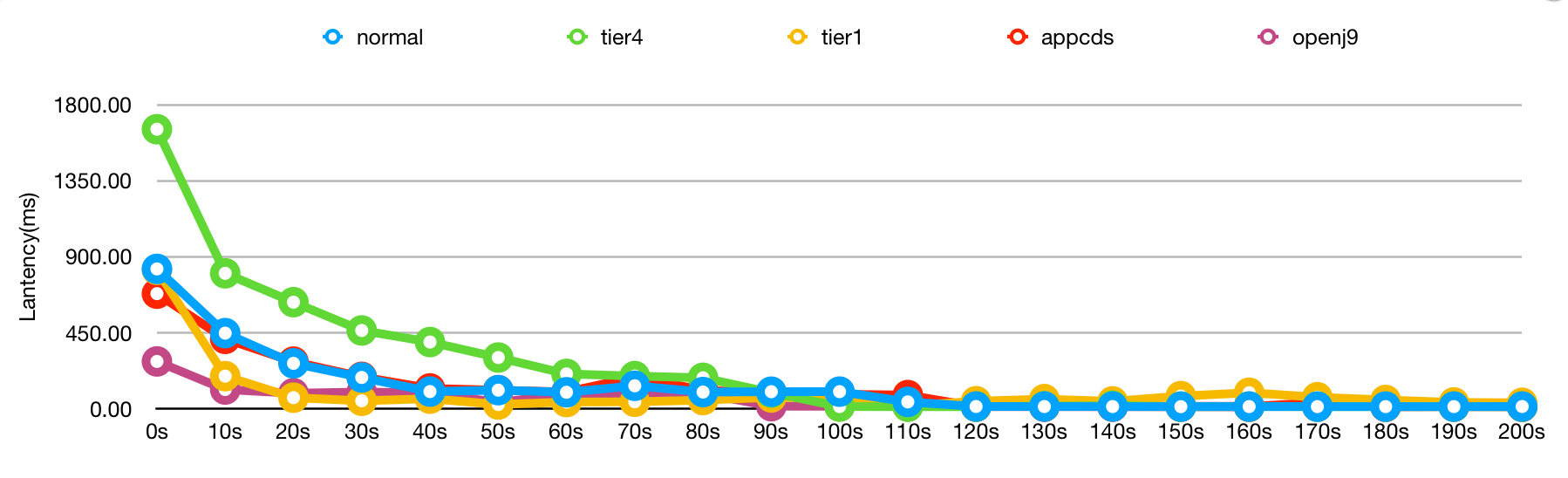This screenshot has width=1568, height=478.
Task: Click the normal legend label
Action: coord(390,38)
